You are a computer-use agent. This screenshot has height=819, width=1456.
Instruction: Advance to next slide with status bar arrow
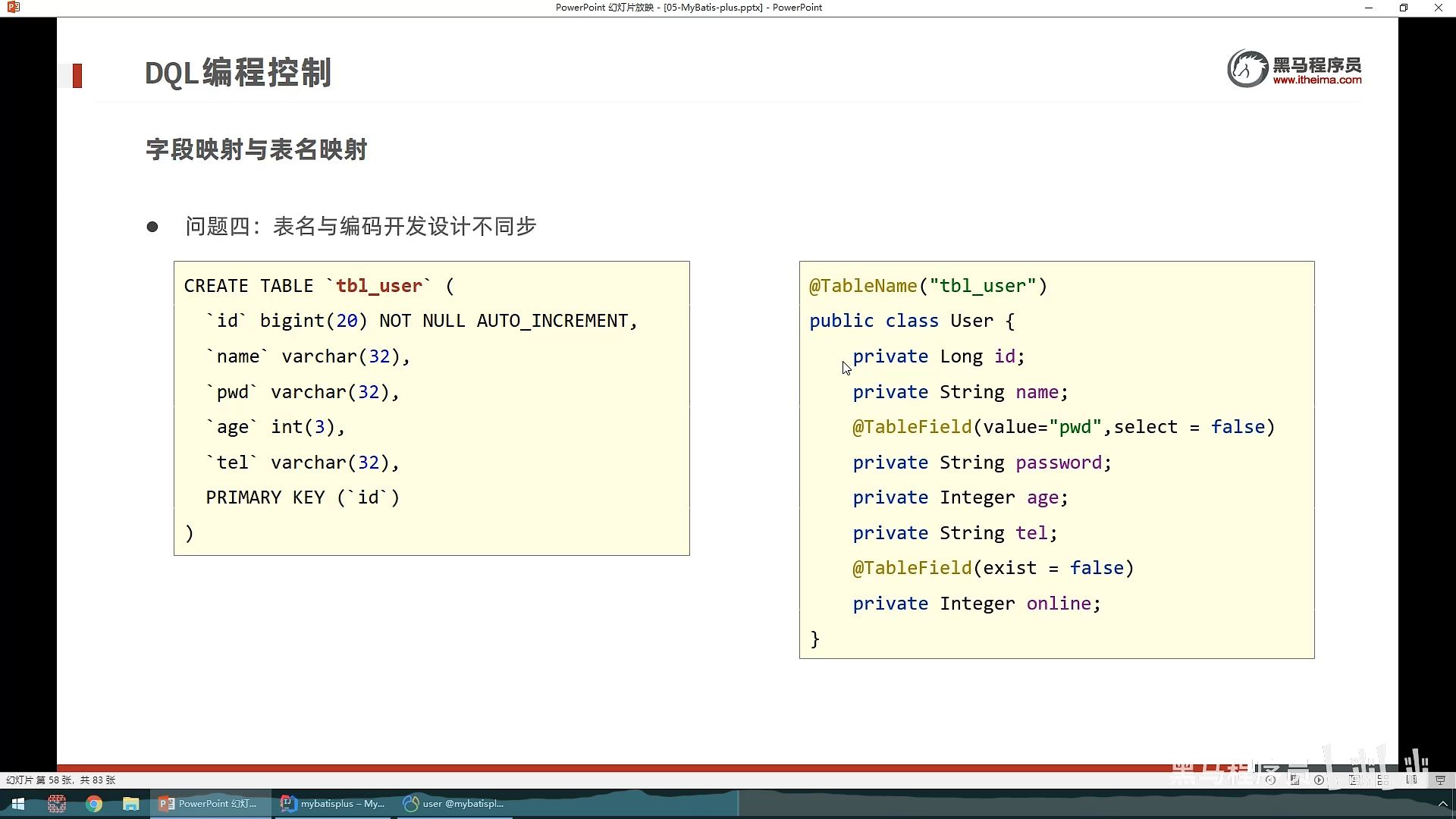(1319, 780)
